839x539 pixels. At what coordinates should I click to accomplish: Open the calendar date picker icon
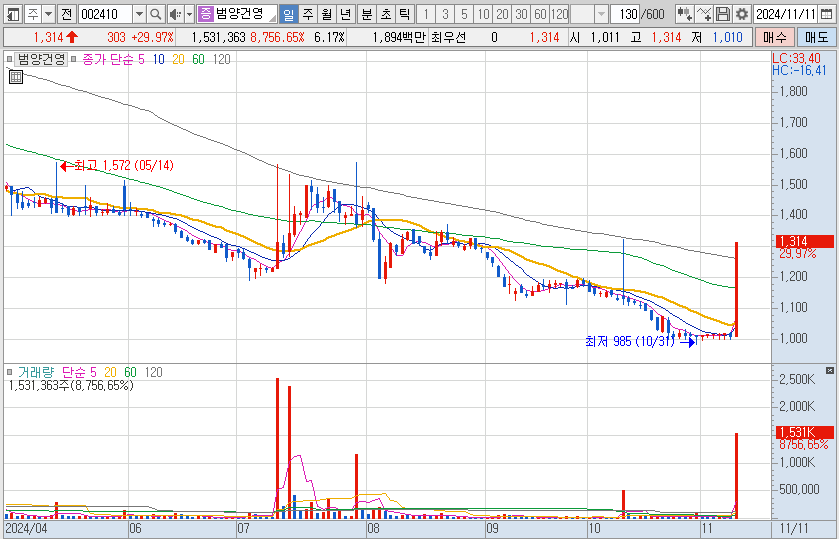pos(827,14)
